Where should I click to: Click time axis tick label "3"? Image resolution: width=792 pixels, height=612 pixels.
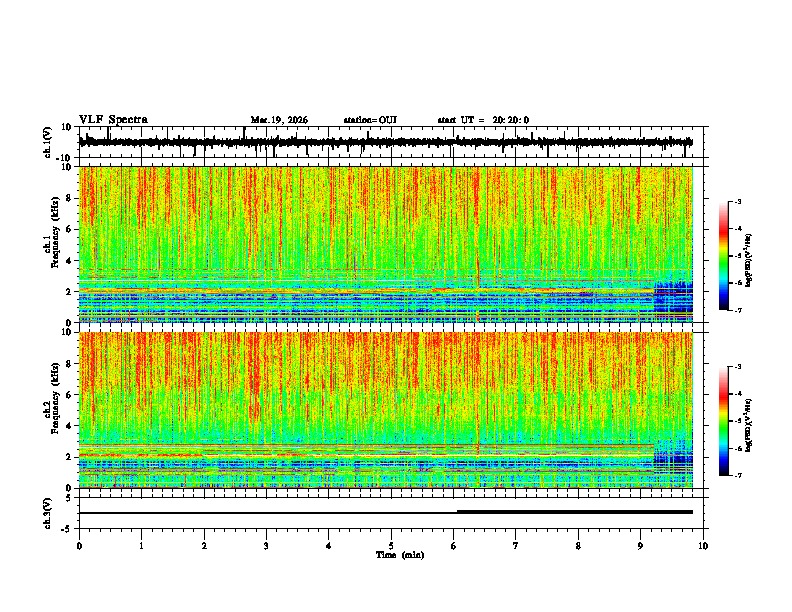[x=266, y=546]
